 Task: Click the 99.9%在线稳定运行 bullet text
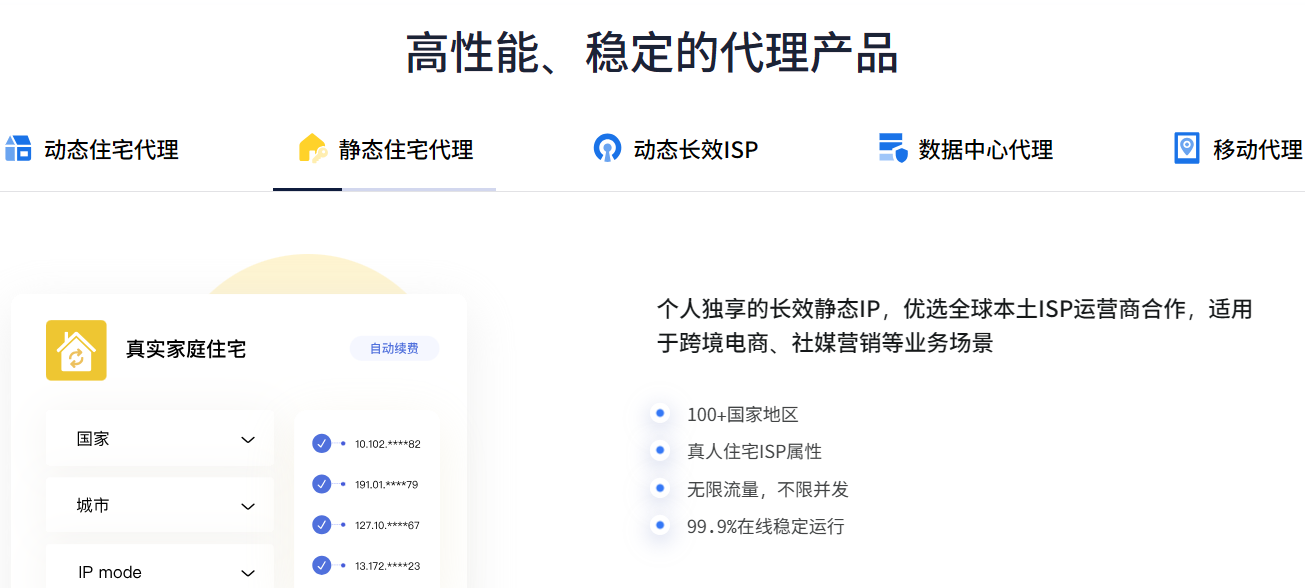[765, 526]
